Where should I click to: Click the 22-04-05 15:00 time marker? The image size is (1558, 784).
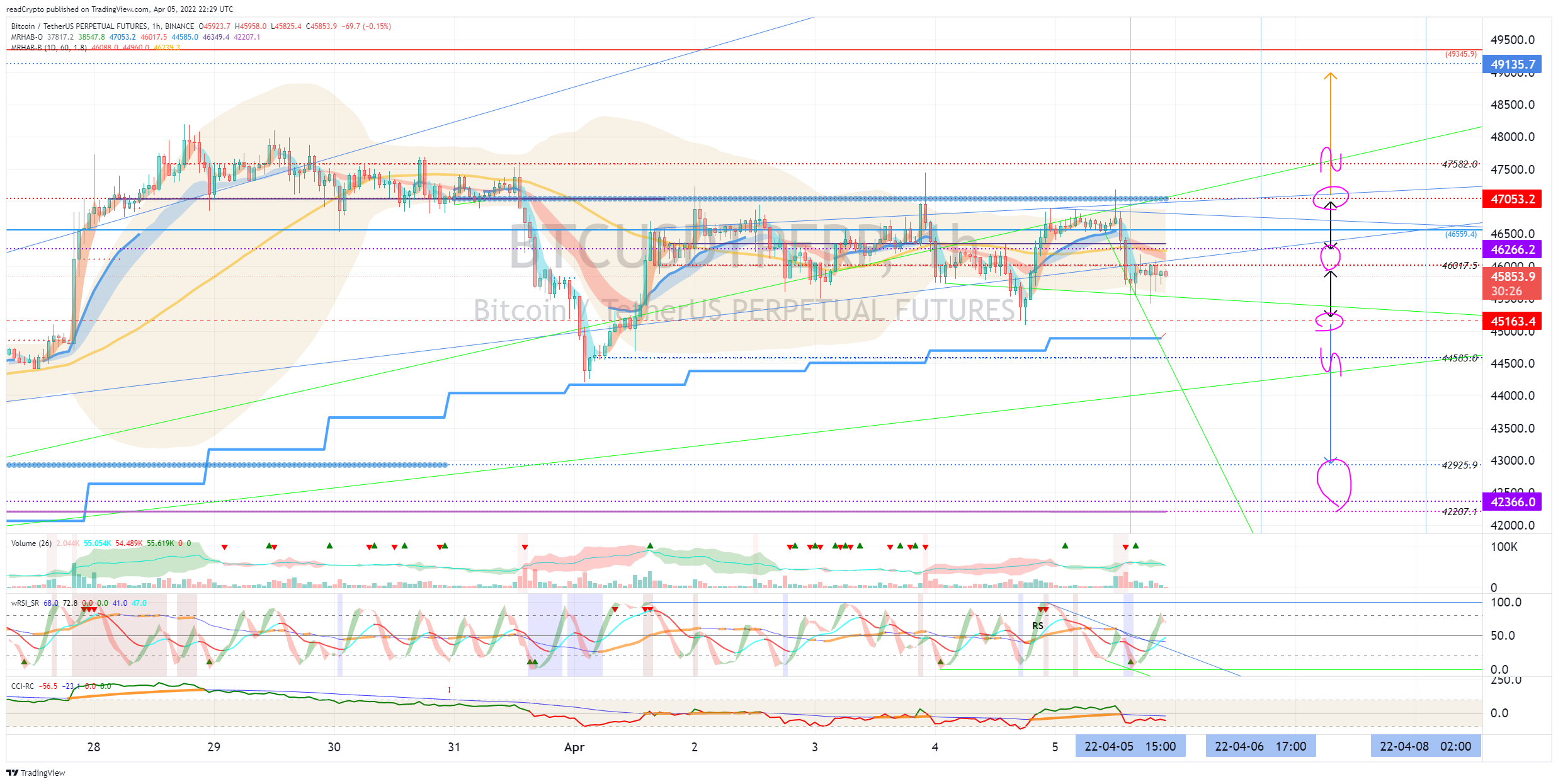(1130, 746)
